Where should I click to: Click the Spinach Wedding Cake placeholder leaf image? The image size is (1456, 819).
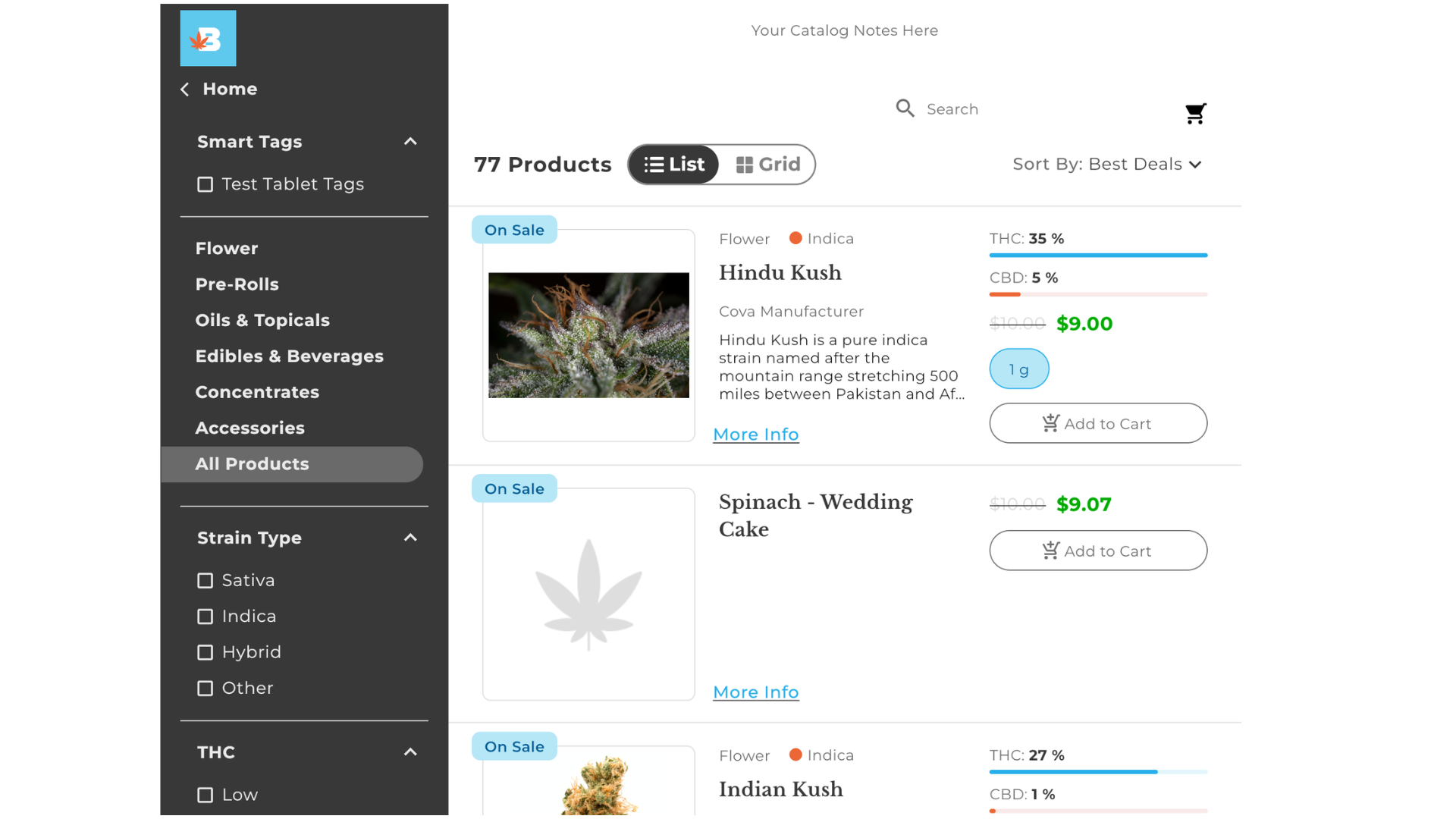588,595
